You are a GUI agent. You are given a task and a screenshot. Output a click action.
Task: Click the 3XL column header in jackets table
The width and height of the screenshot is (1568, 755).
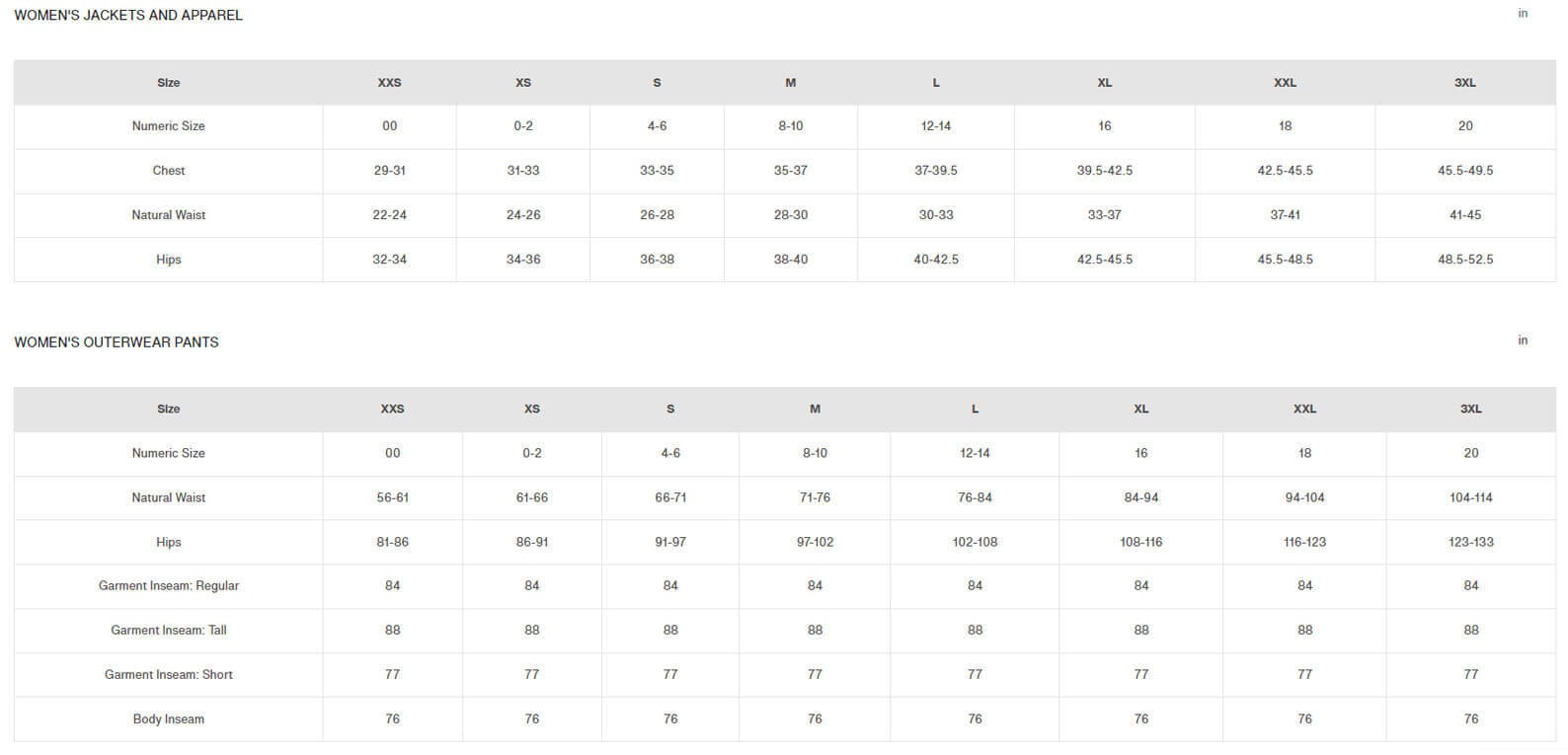point(1464,83)
